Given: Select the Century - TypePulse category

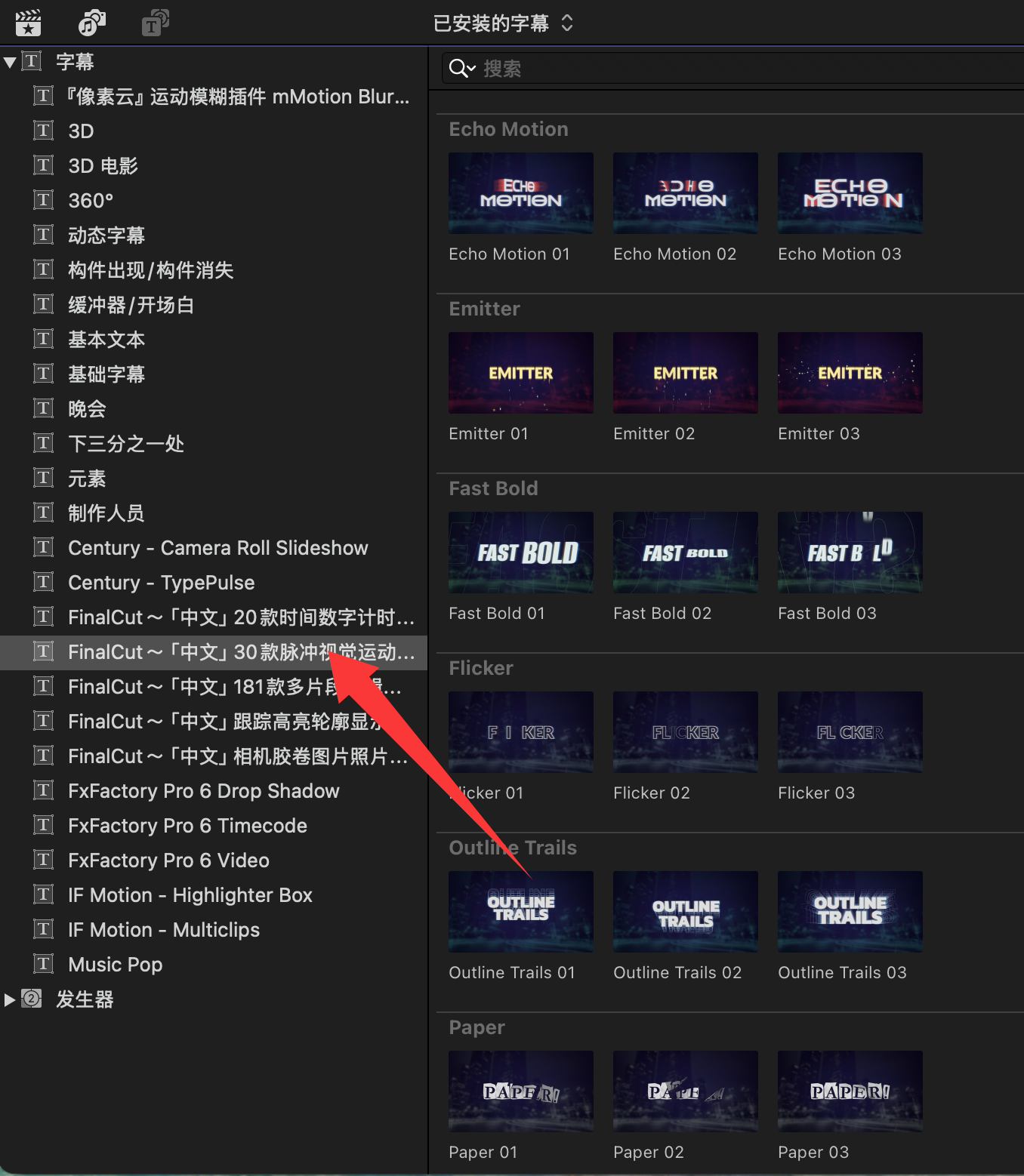Looking at the screenshot, I should 161,583.
